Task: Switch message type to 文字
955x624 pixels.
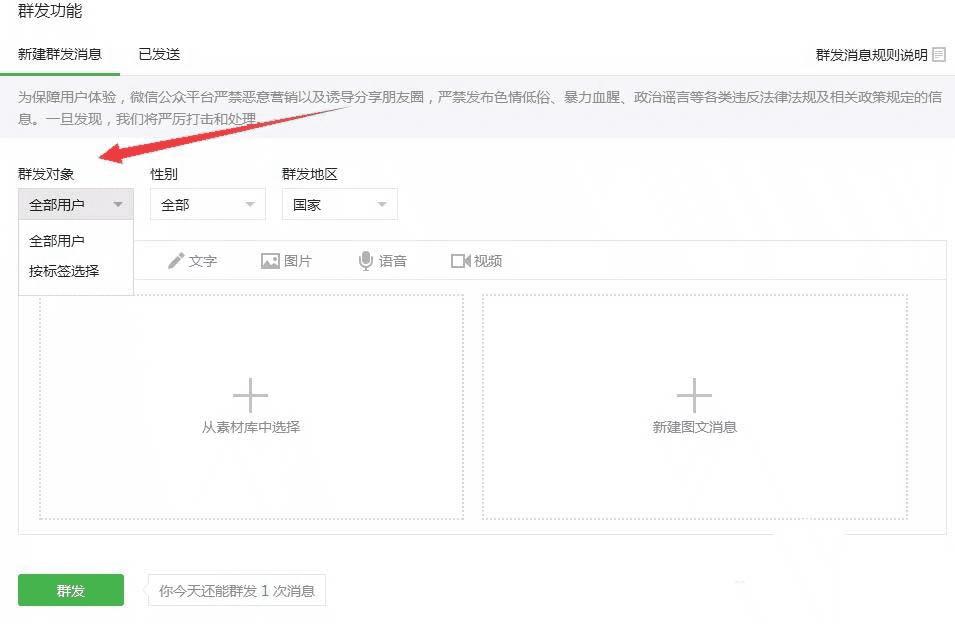Action: 192,261
